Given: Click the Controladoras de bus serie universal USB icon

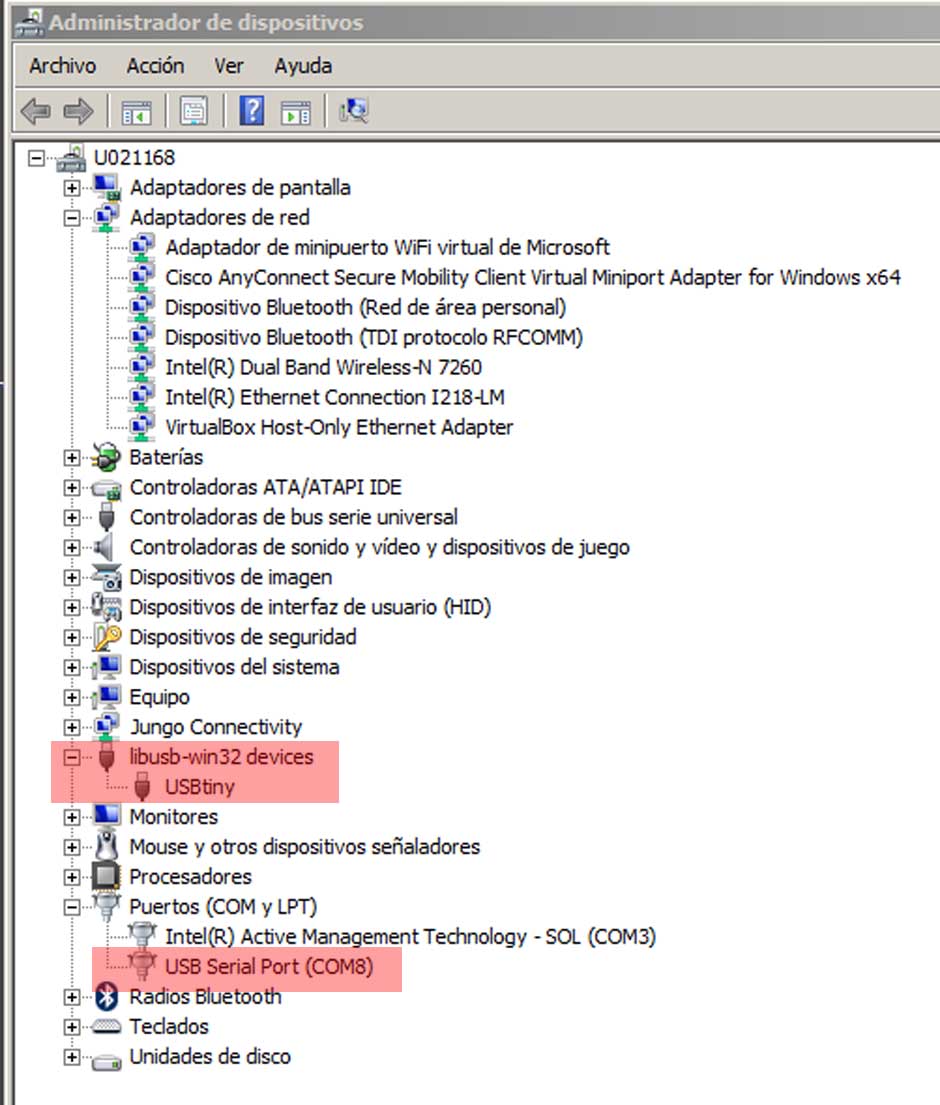Looking at the screenshot, I should 106,517.
